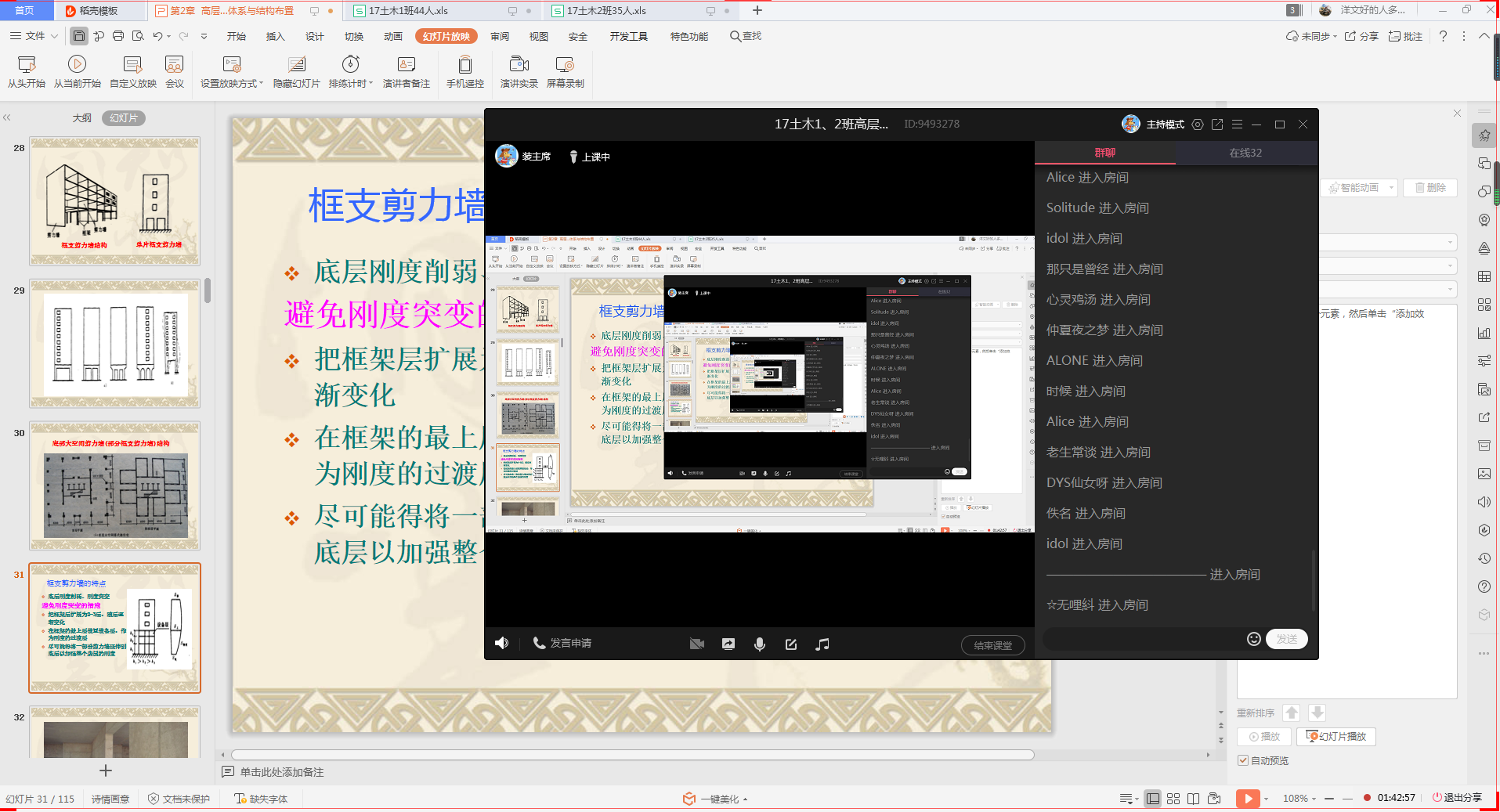Click the 结束课堂 end class button
Screen dimensions: 1500x812
[992, 645]
